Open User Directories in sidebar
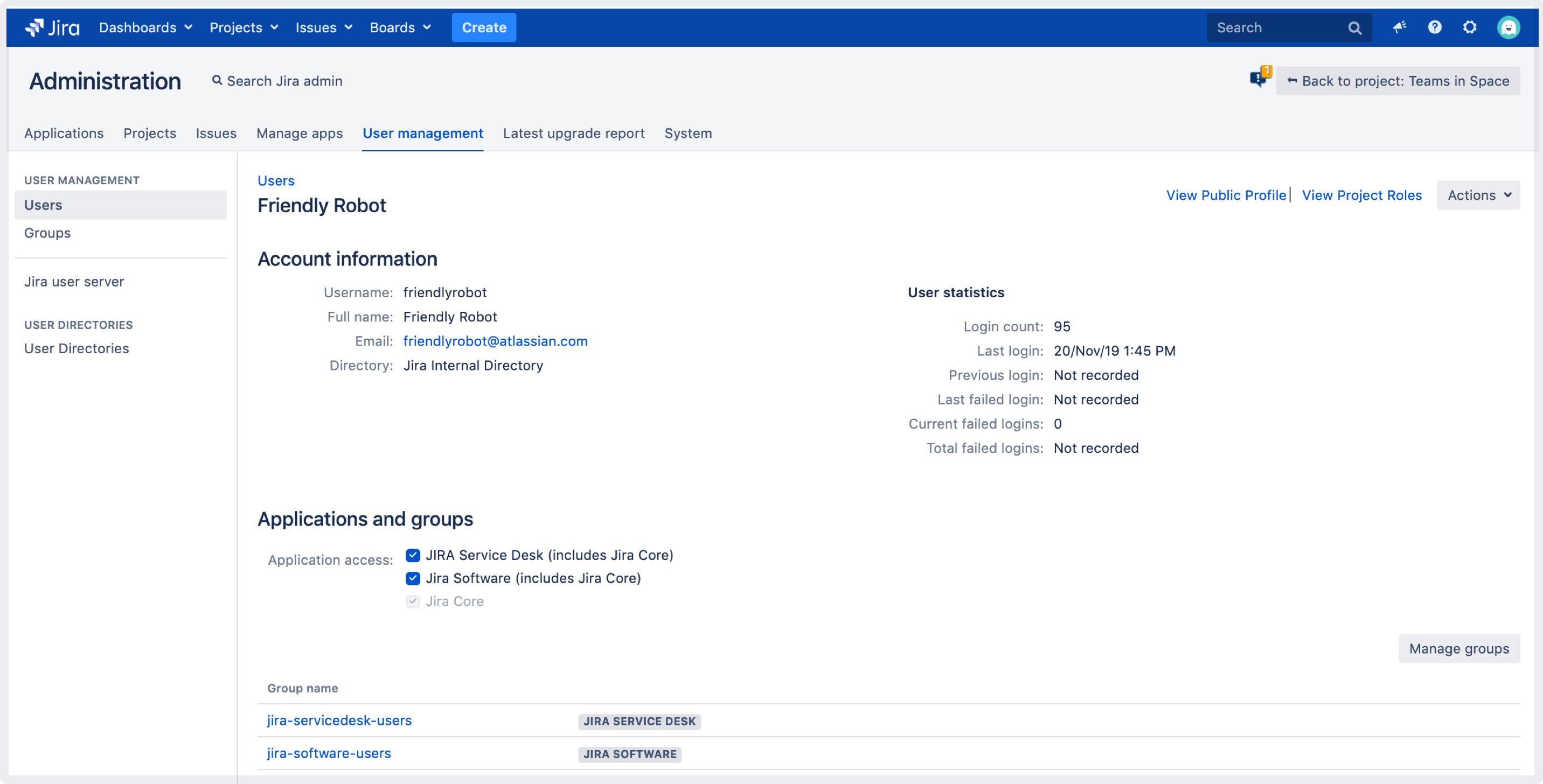Viewport: 1543px width, 784px height. tap(77, 349)
